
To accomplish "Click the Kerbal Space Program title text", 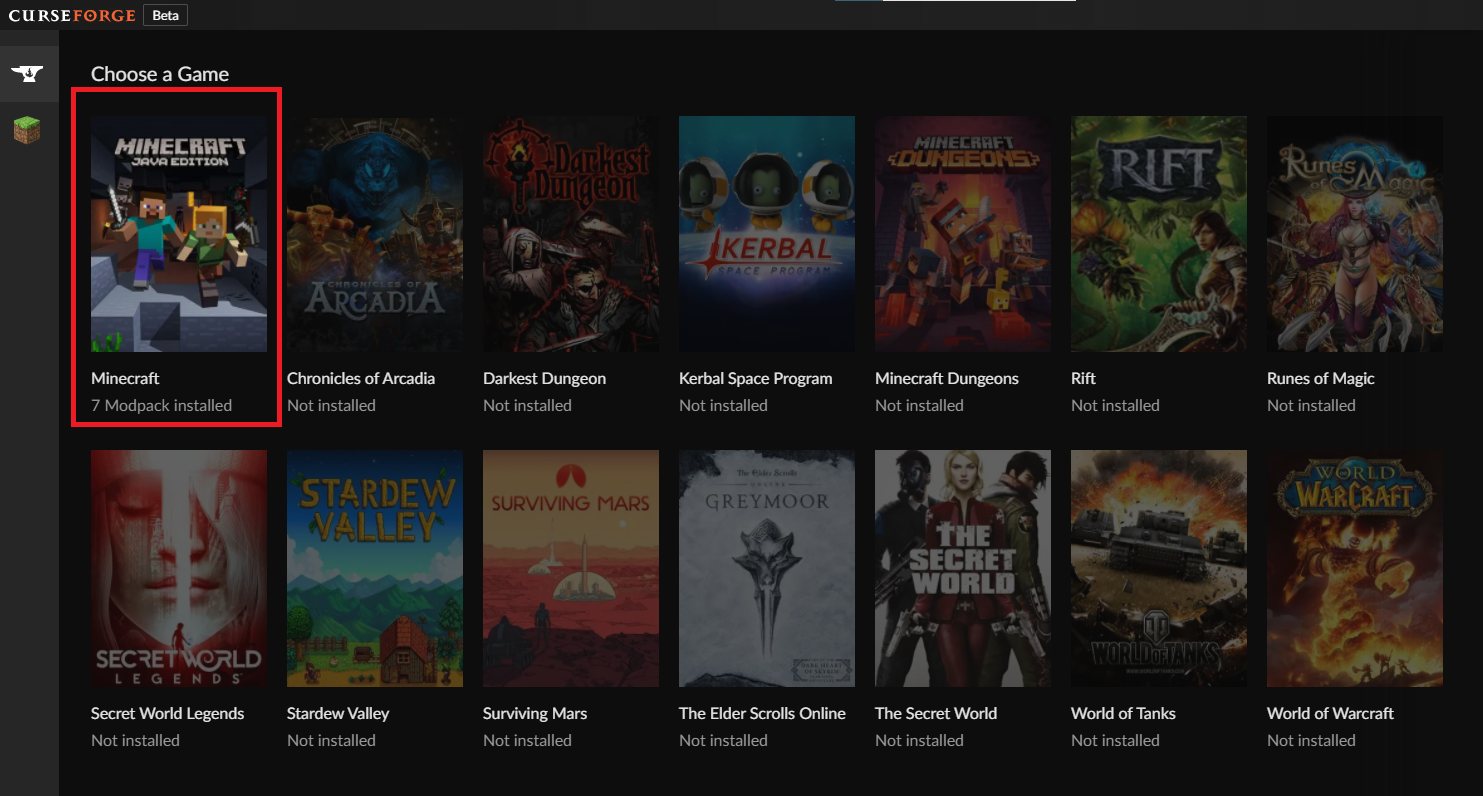I will (755, 378).
